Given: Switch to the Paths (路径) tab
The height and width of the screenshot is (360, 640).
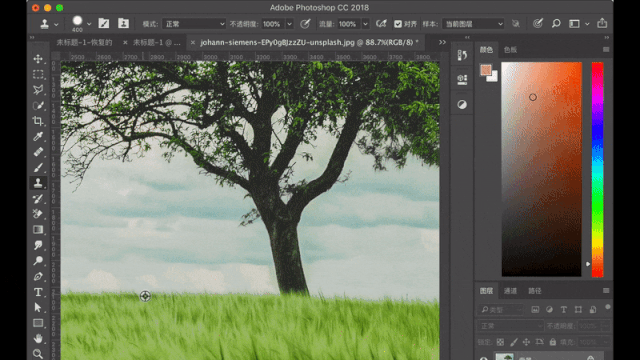Looking at the screenshot, I should click(534, 291).
